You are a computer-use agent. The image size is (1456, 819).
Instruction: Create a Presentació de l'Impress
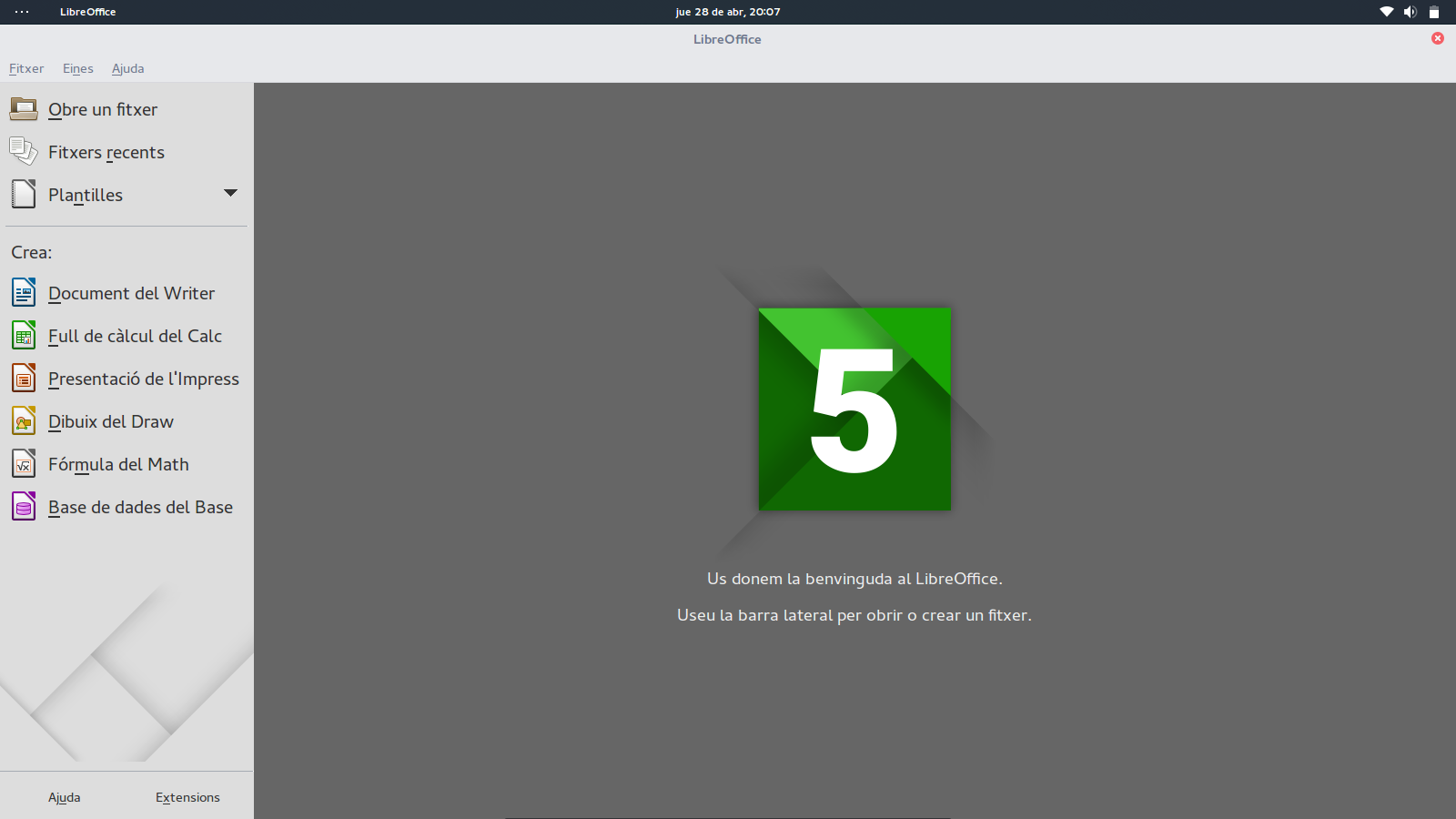[x=144, y=379]
